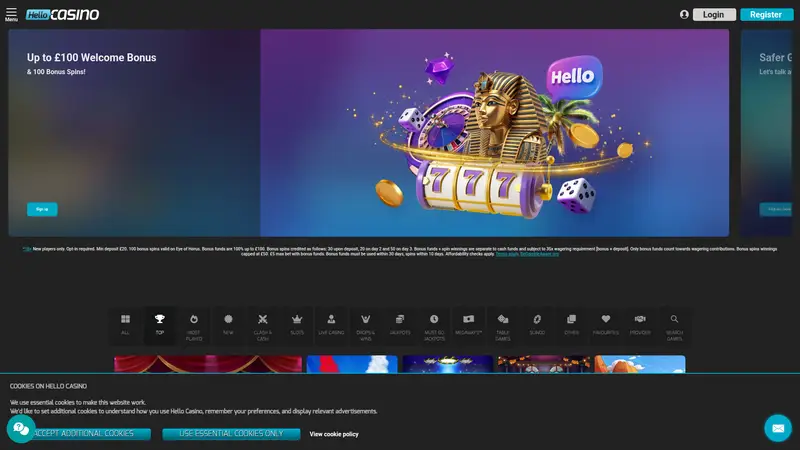Select the All games category
The width and height of the screenshot is (800, 450).
point(126,325)
